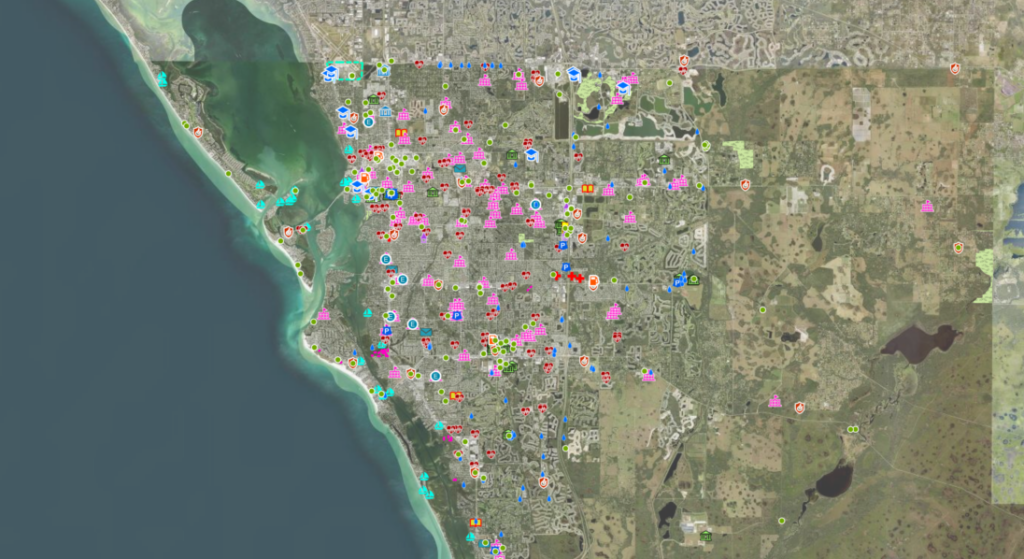This screenshot has width=1024, height=559.
Task: Click the orange fuel marker at the bayfront downtown
Action: click(364, 177)
